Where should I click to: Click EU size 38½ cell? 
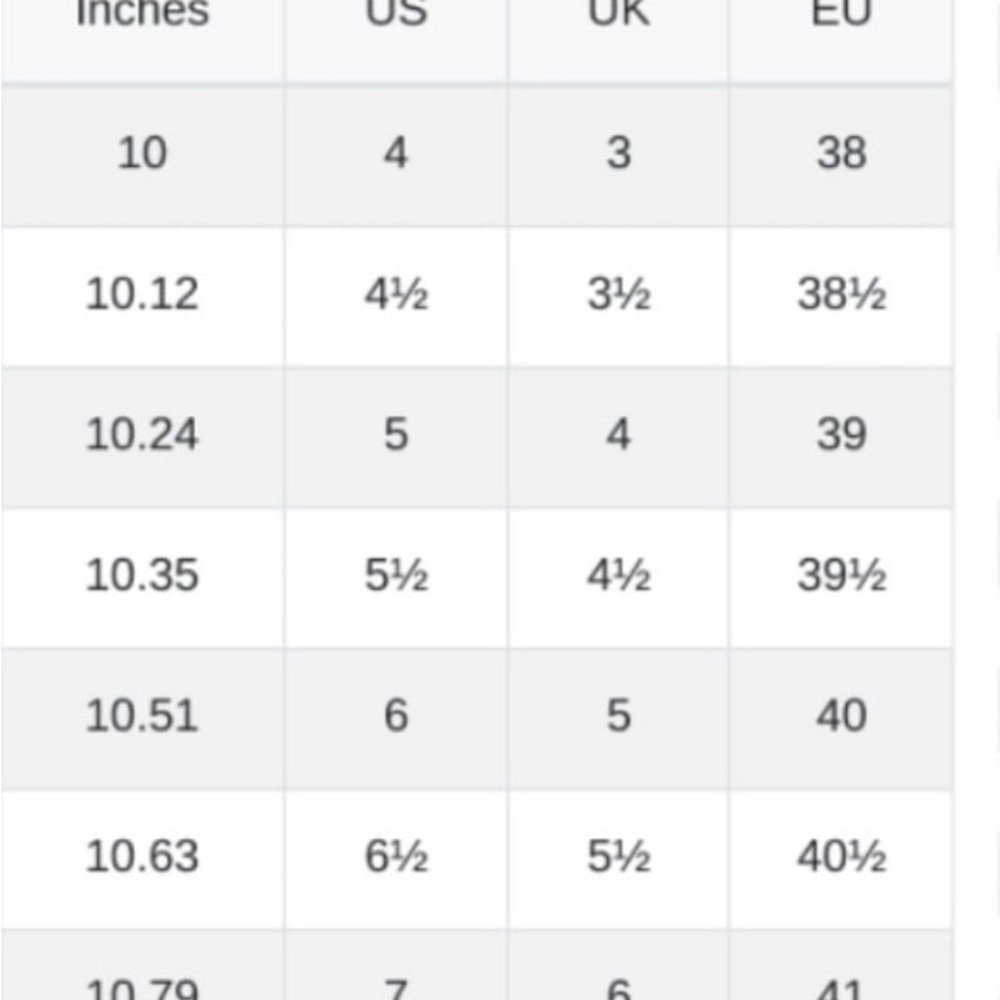point(841,295)
